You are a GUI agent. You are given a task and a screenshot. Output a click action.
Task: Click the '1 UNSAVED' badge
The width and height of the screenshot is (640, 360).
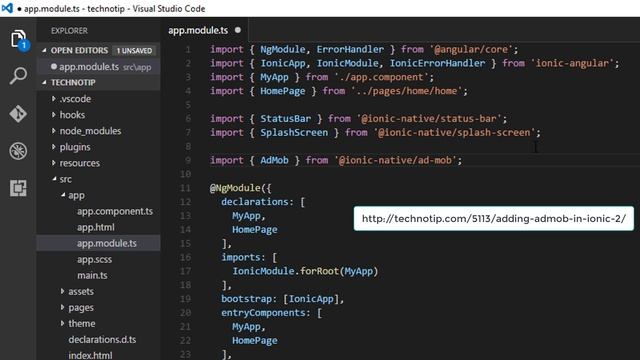point(134,51)
